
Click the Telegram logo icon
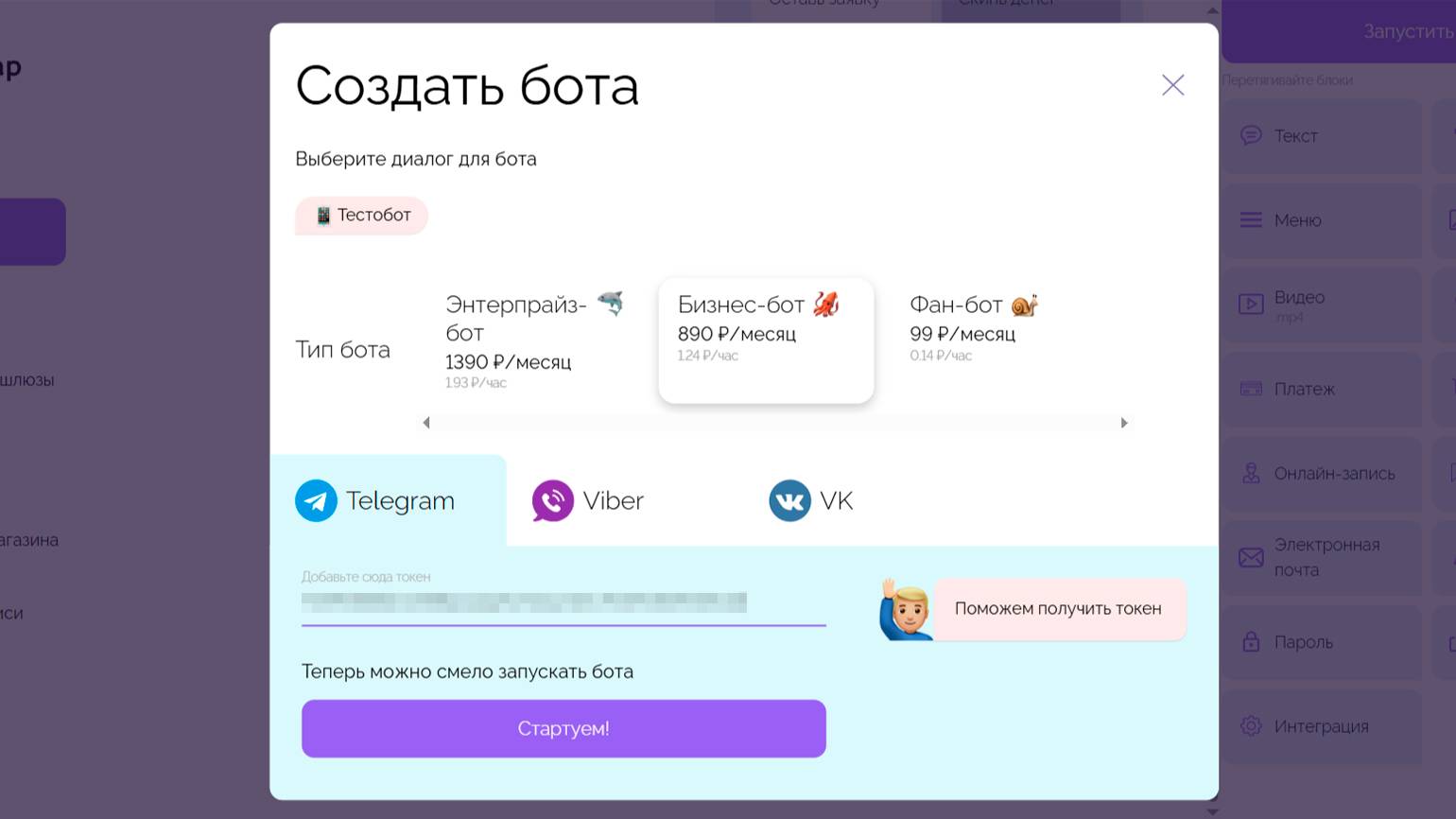click(316, 500)
